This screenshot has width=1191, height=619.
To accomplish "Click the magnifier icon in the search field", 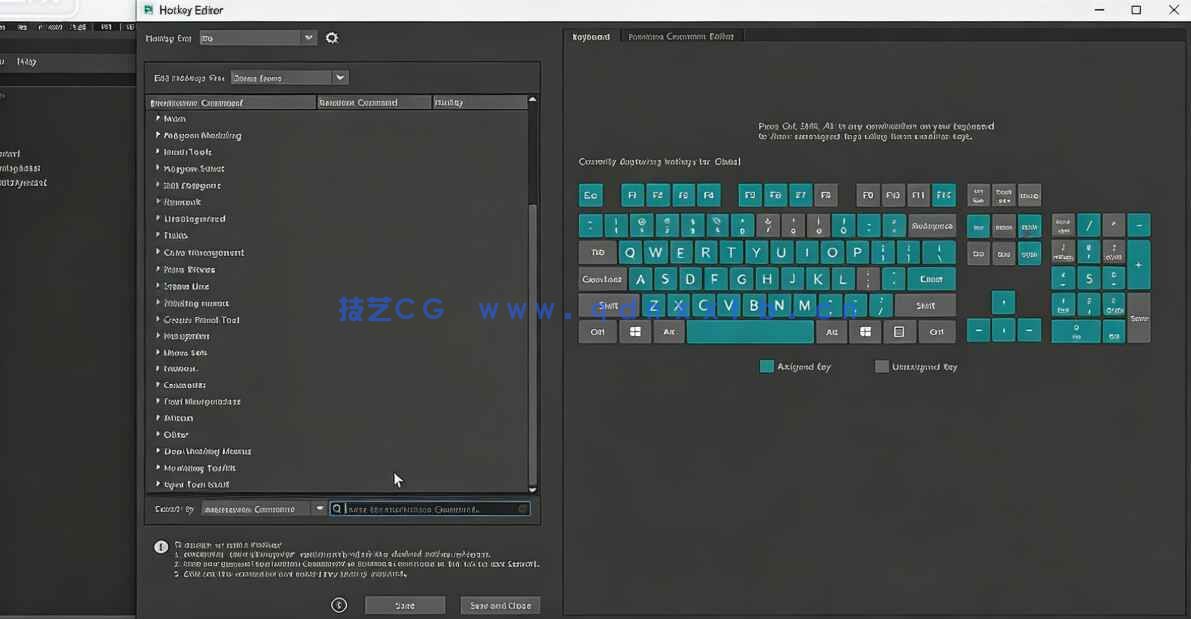I will click(x=337, y=509).
